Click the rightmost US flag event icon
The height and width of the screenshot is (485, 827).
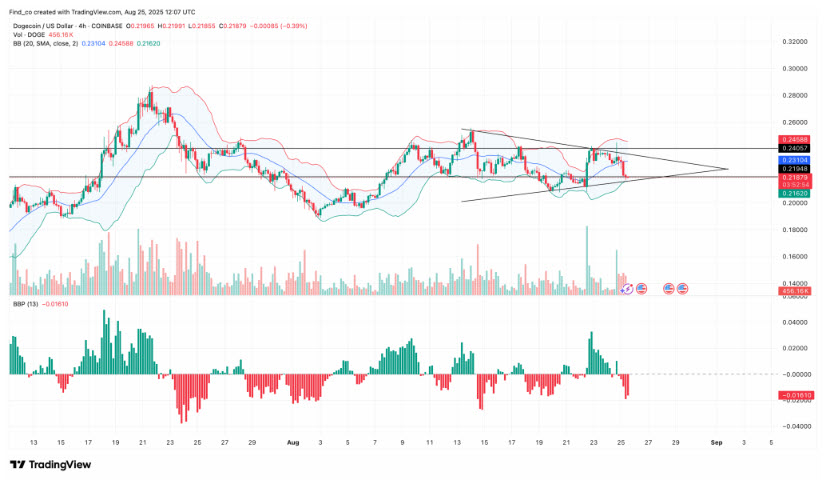click(682, 288)
